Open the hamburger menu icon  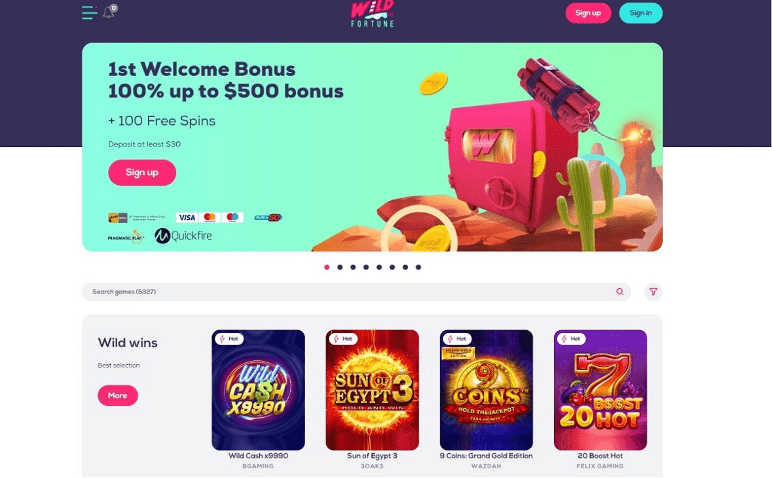tap(89, 13)
